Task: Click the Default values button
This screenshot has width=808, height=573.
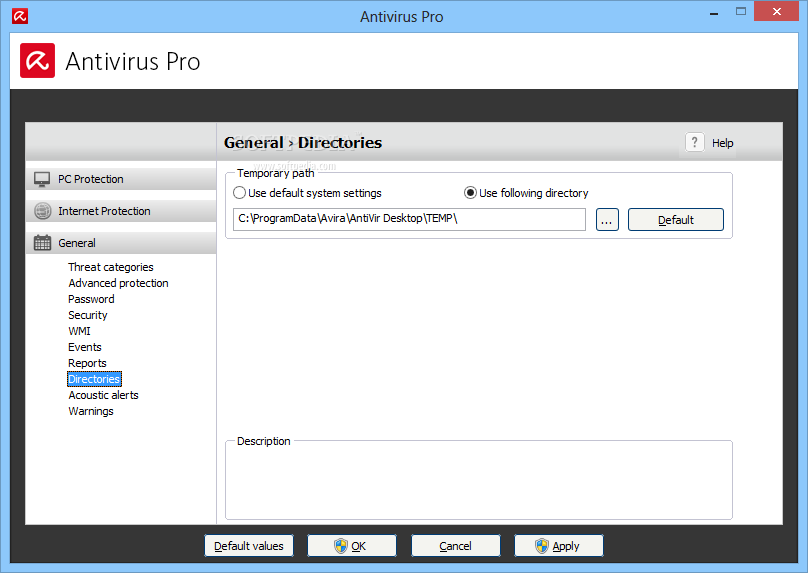Action: tap(249, 546)
